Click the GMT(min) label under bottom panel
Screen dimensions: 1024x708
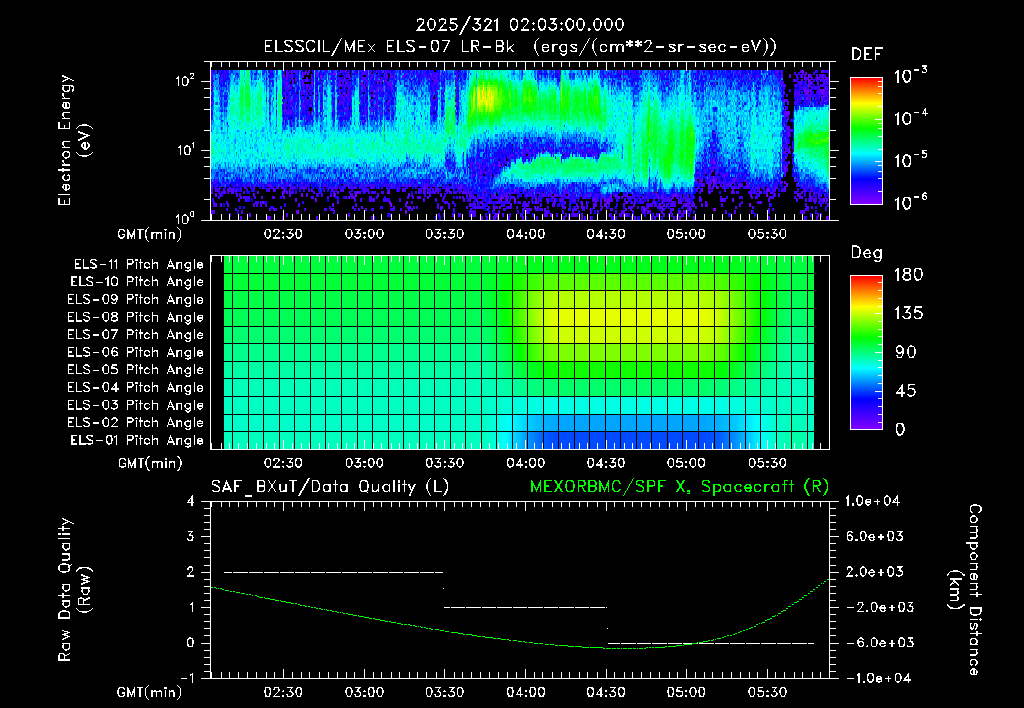click(150, 692)
